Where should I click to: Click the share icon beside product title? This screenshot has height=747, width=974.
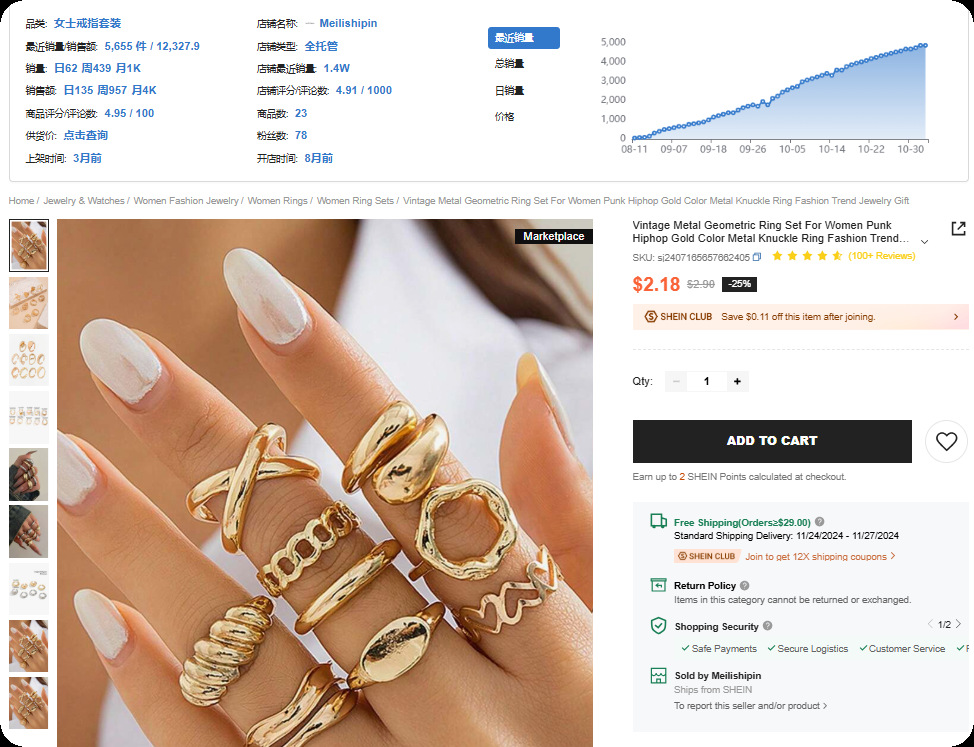(x=958, y=229)
